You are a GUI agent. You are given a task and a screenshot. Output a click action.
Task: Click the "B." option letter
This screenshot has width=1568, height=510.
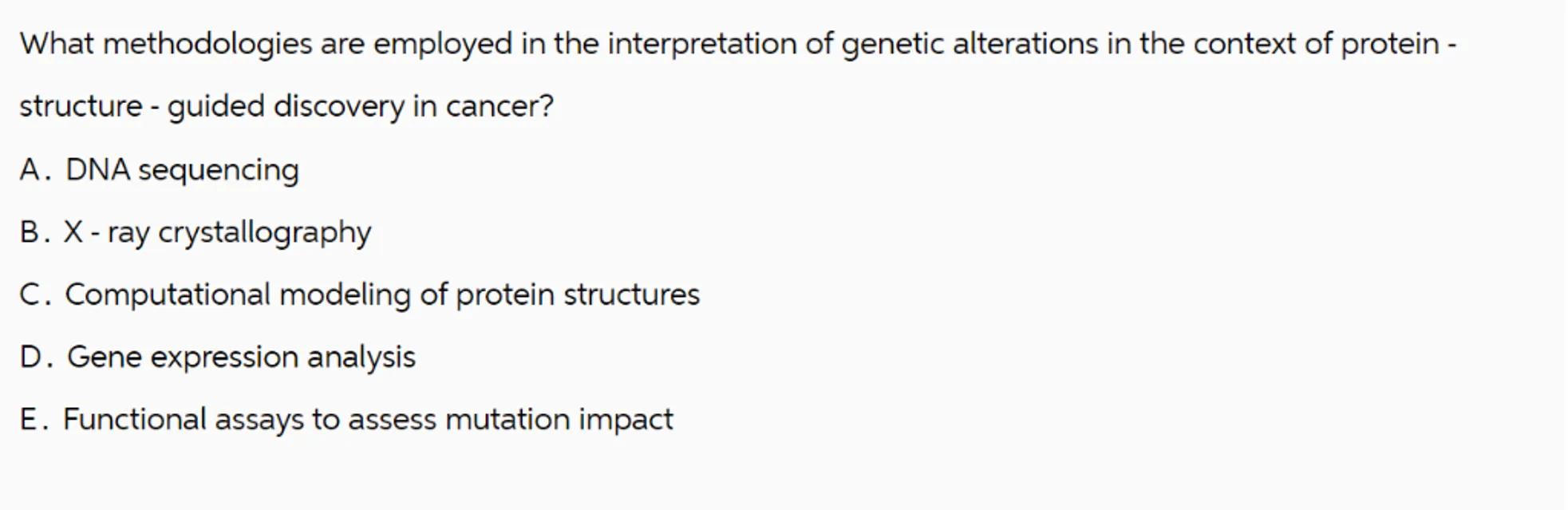(x=35, y=232)
